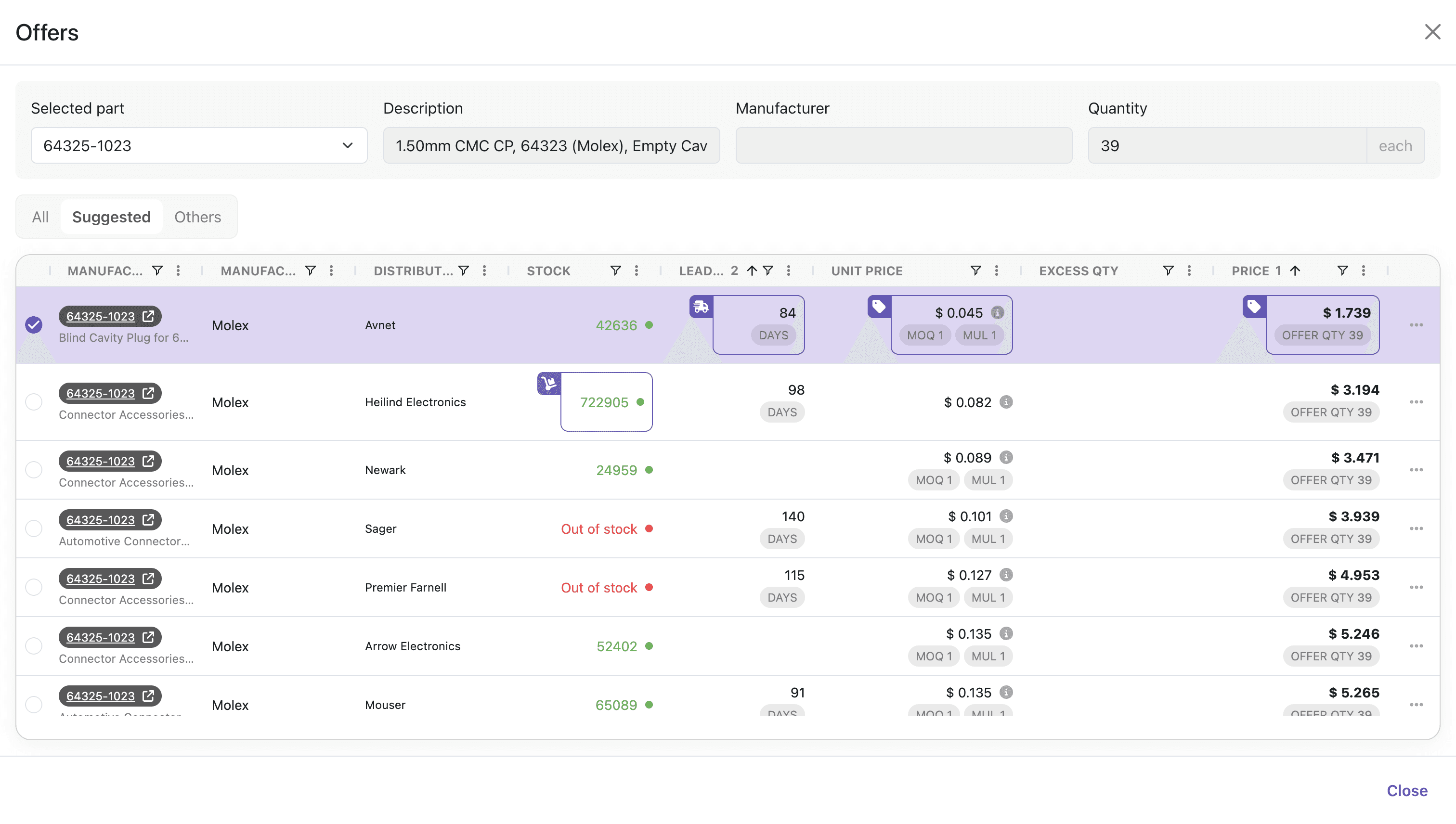The width and height of the screenshot is (1456, 824).
Task: Open Distributor column options menu
Action: point(484,270)
